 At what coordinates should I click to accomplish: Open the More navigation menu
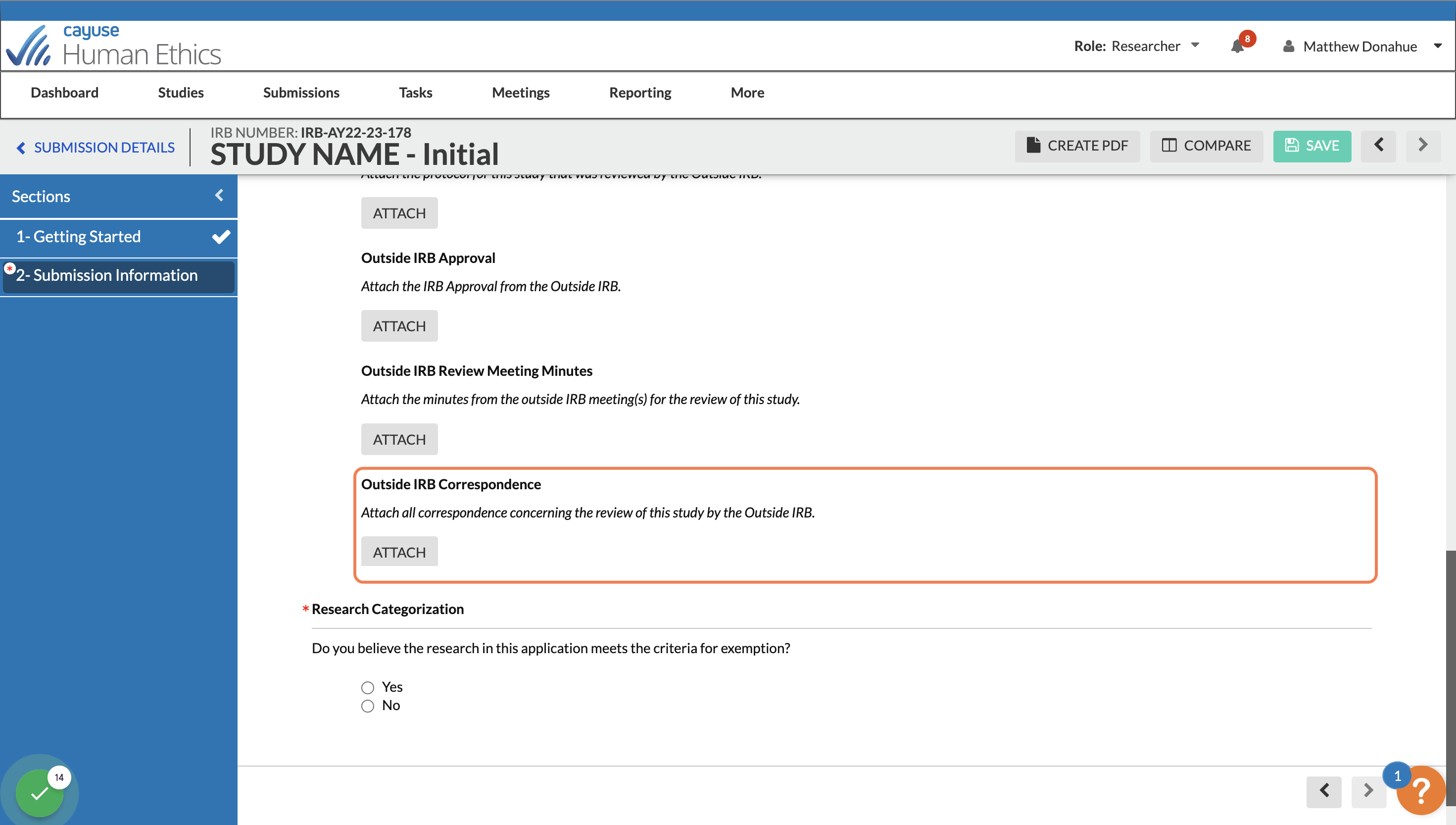point(747,93)
